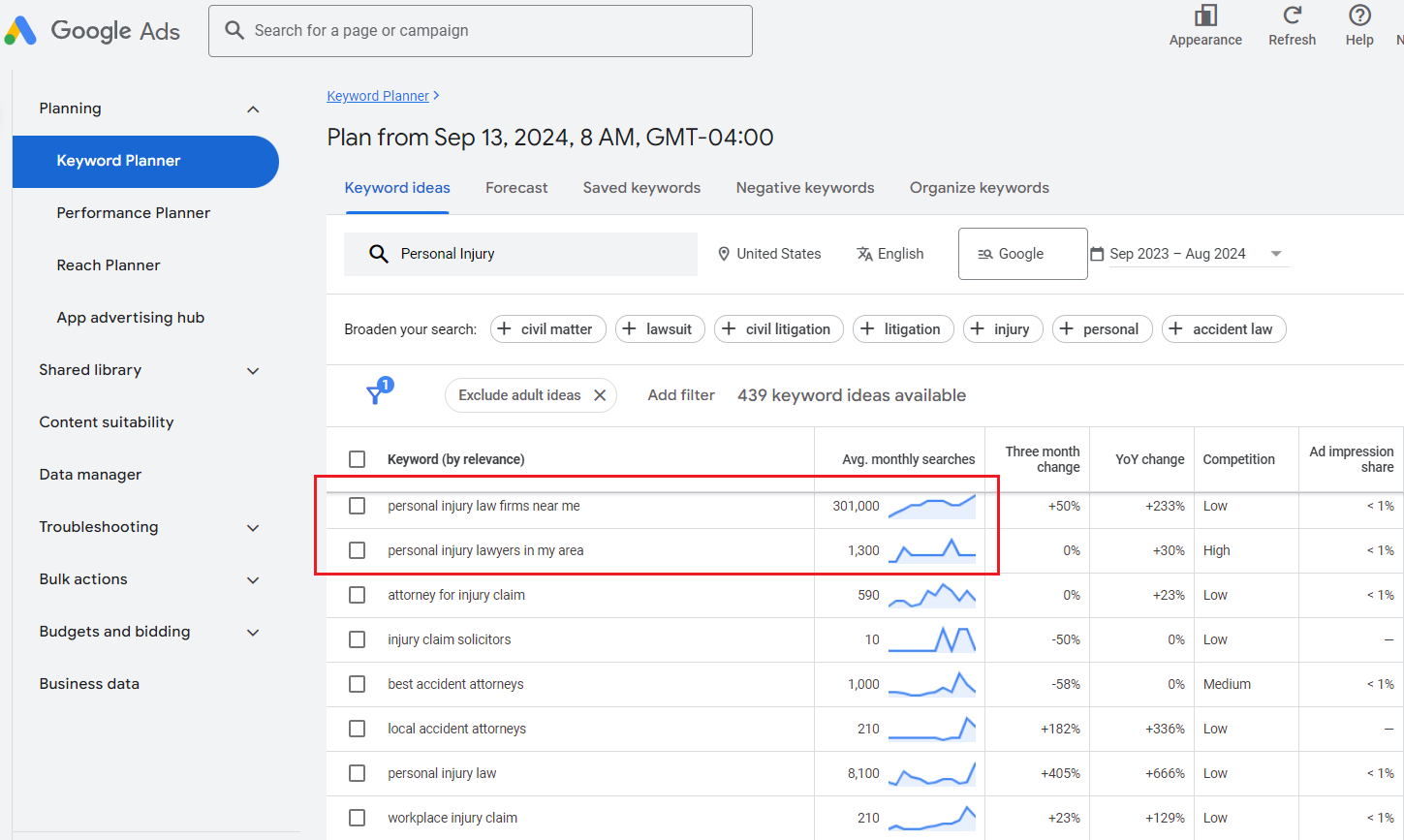Viewport: 1404px width, 840px height.
Task: Click the location pin icon for United States
Action: tap(724, 253)
